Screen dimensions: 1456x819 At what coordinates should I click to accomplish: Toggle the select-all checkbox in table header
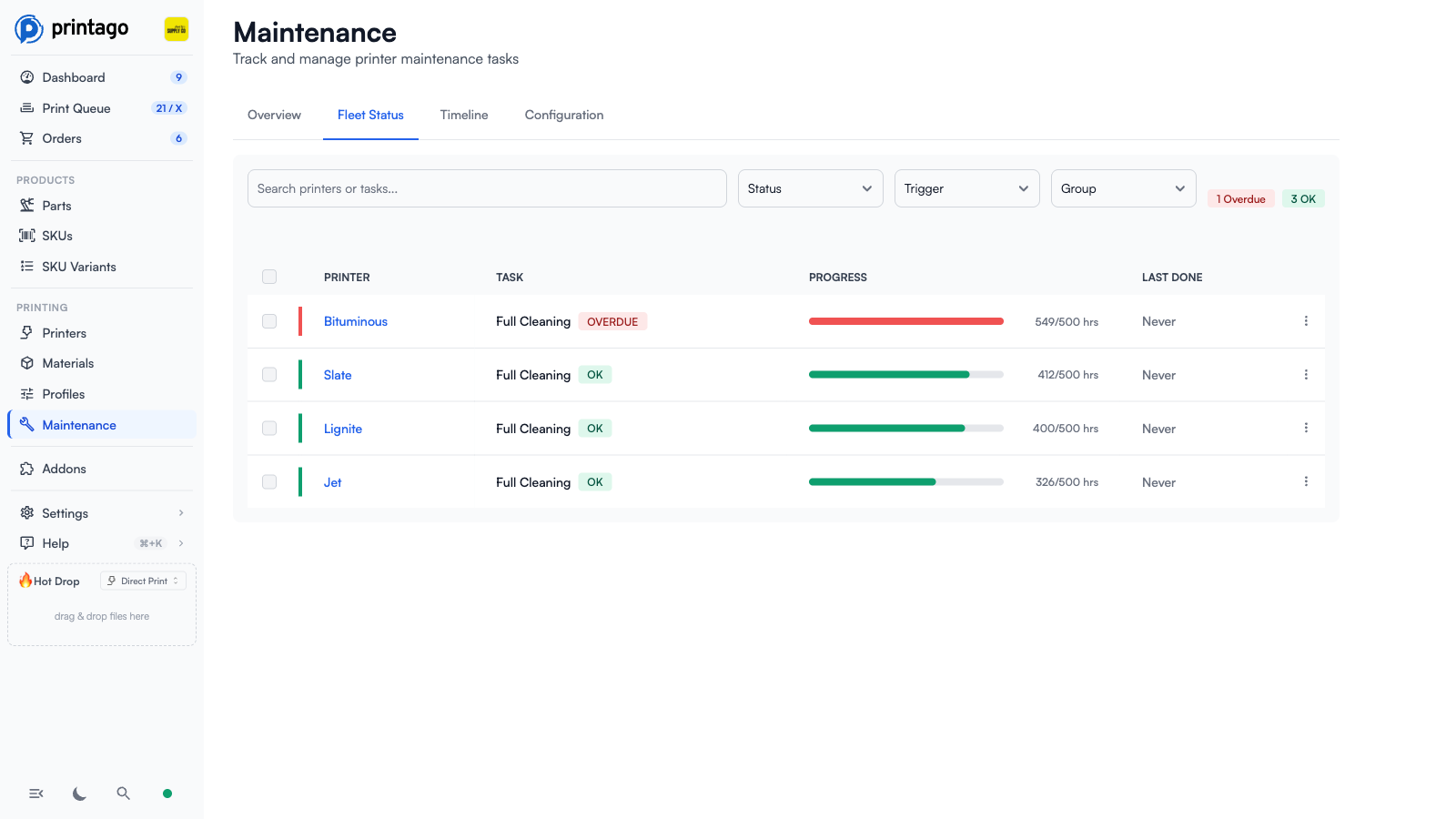(x=269, y=277)
